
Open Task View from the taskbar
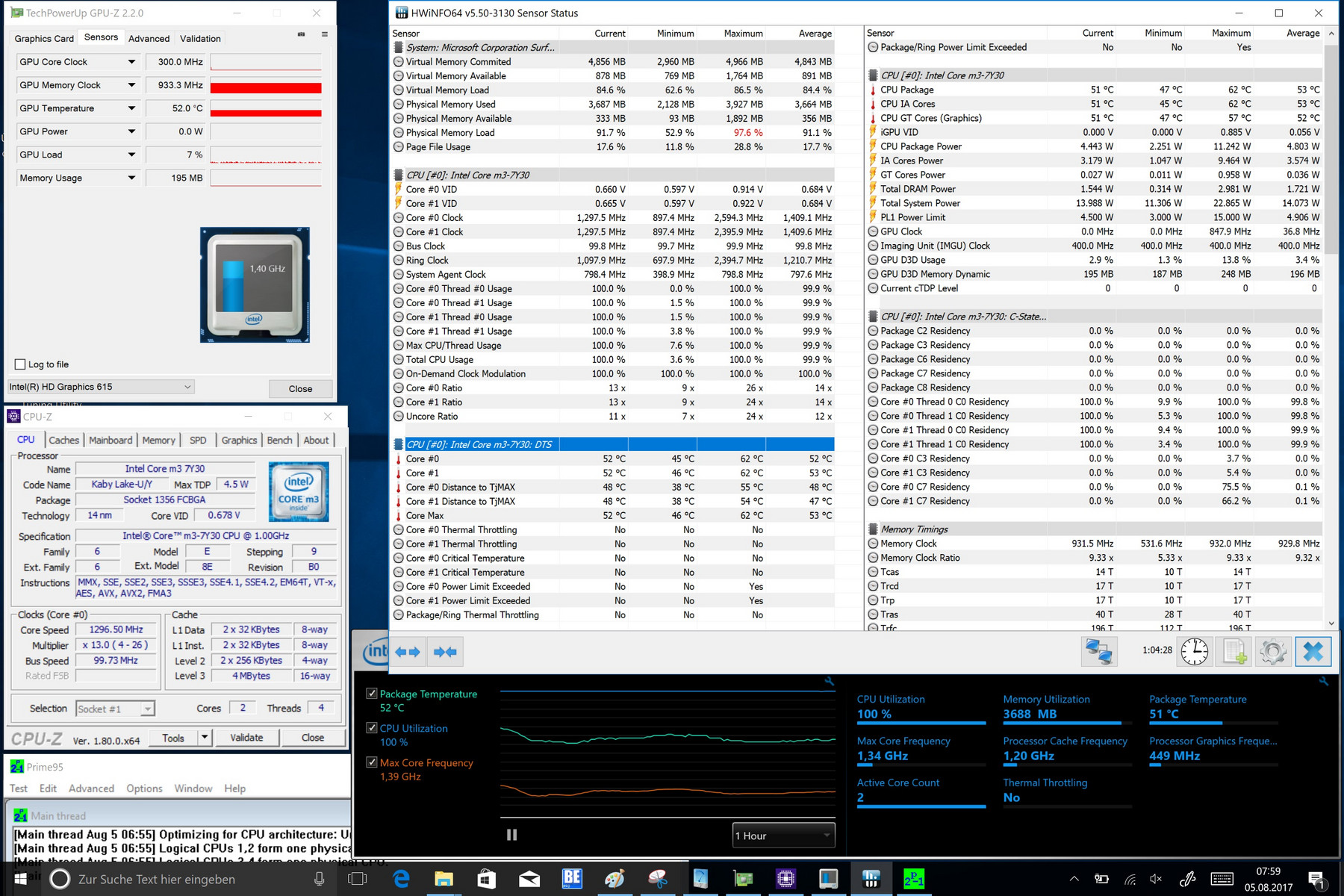pyautogui.click(x=358, y=879)
